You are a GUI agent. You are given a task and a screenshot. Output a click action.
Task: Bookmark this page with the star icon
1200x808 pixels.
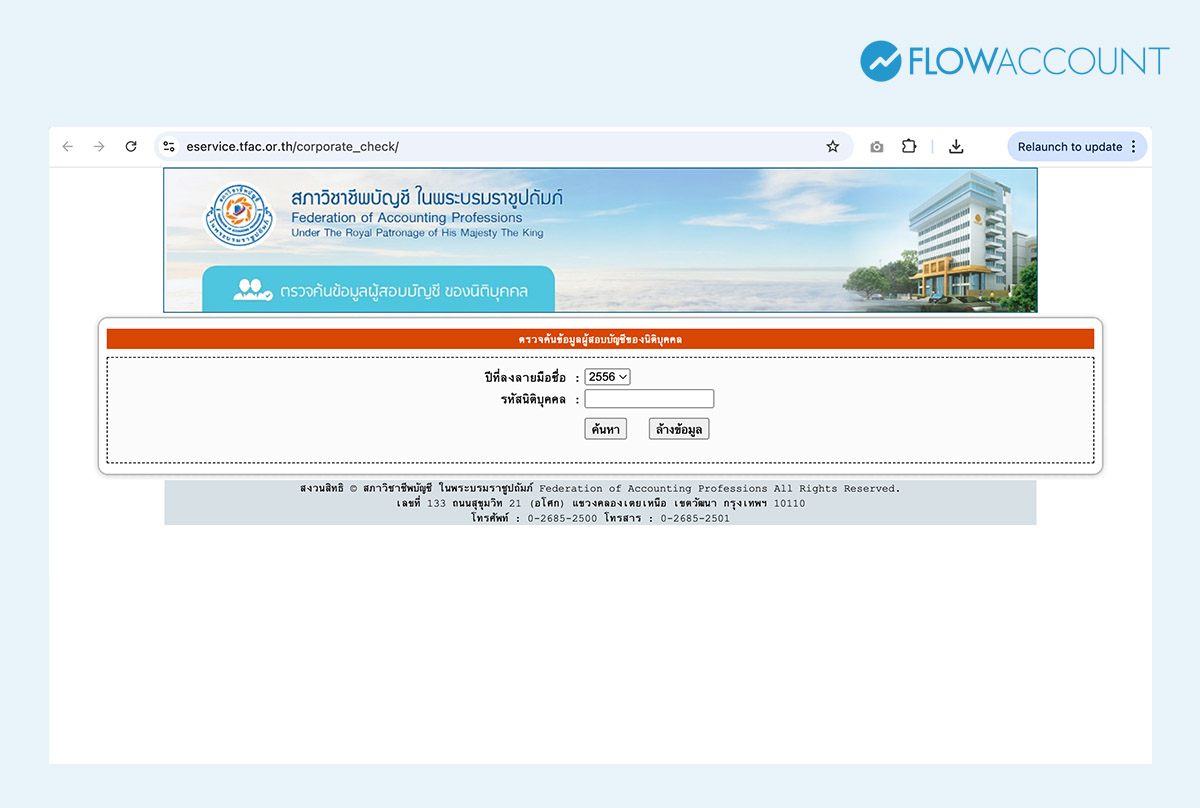(832, 147)
